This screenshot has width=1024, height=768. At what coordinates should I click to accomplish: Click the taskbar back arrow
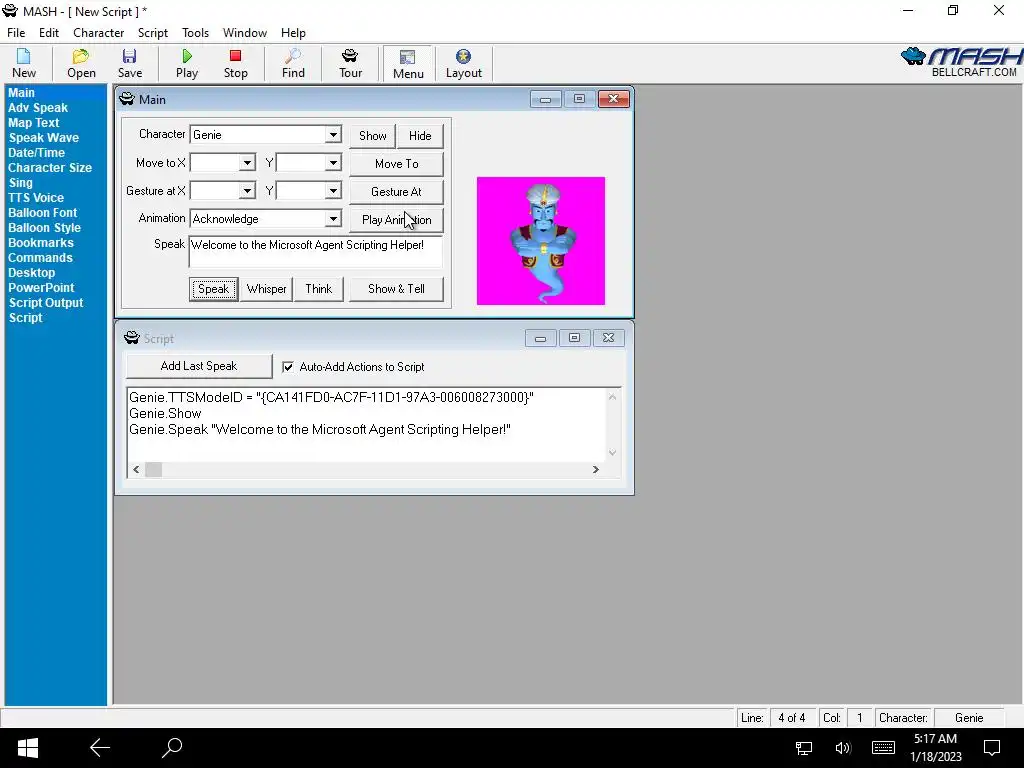click(100, 748)
